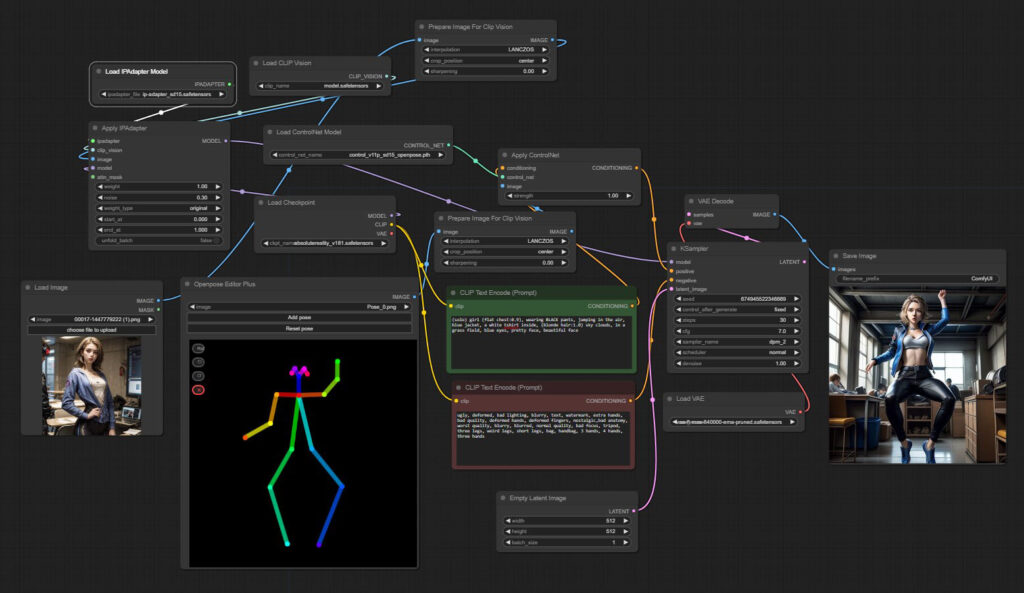
Task: Collapse the green CLIP Text Encode node title dot
Action: coord(453,293)
